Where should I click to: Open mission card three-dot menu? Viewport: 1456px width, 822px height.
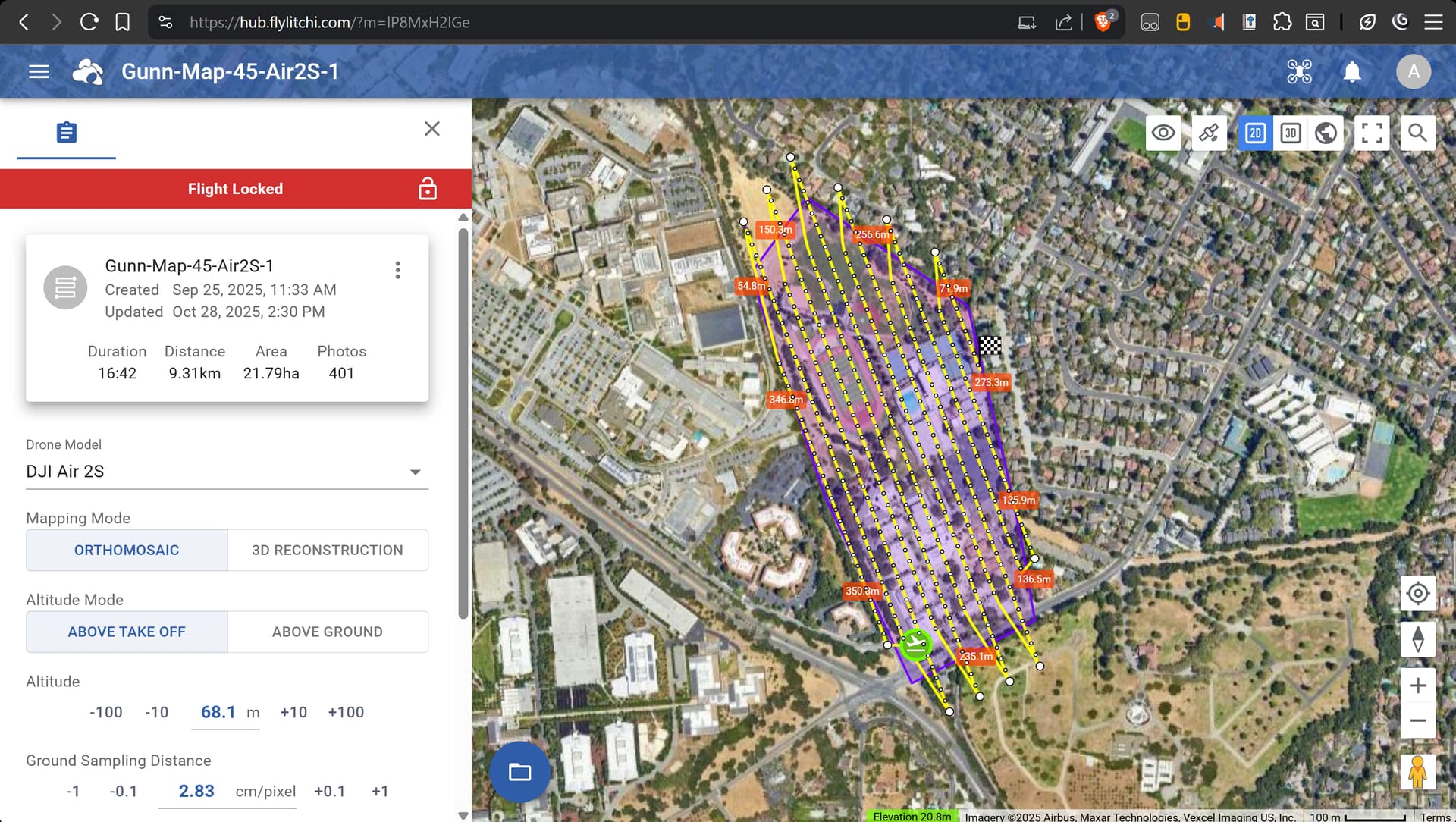click(397, 270)
